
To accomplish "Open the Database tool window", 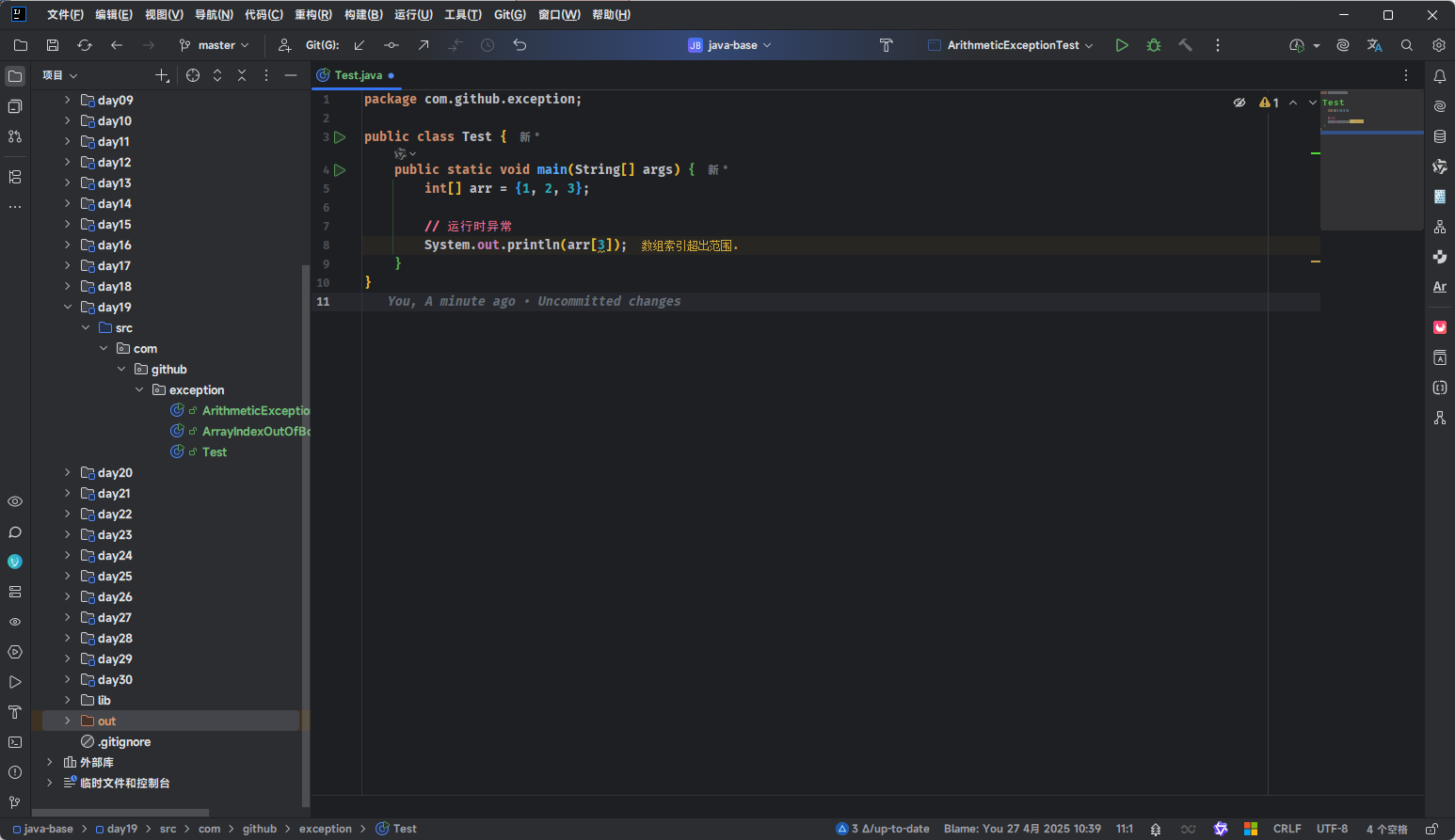I will (x=1439, y=136).
